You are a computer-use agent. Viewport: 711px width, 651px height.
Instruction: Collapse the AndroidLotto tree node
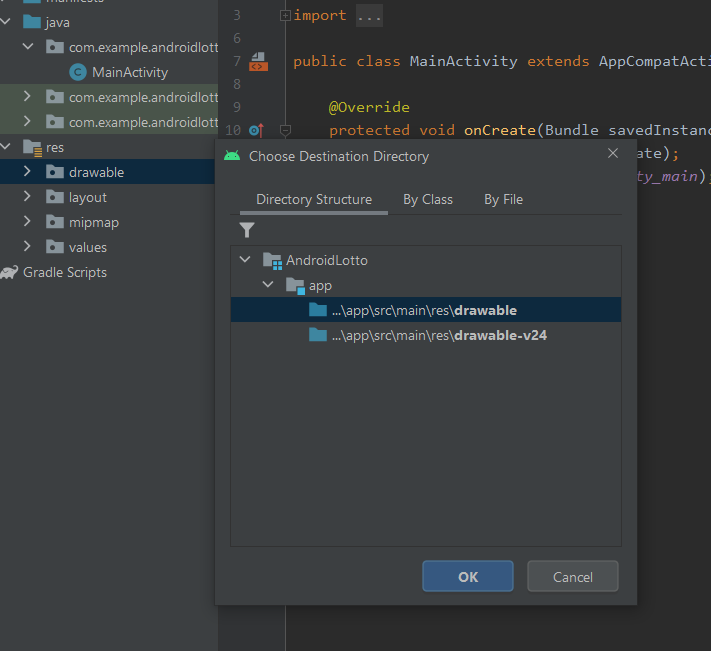(246, 260)
